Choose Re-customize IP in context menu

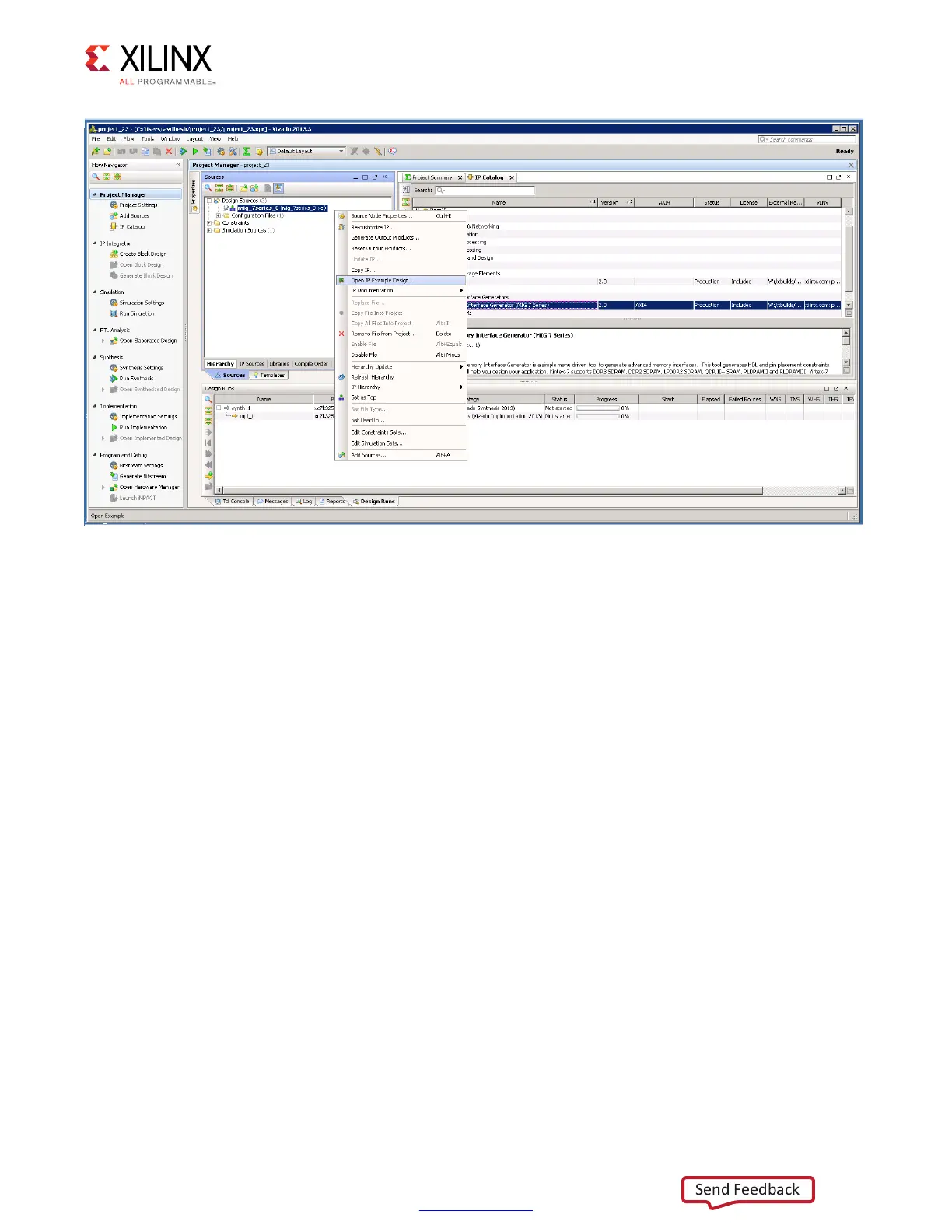pos(401,227)
